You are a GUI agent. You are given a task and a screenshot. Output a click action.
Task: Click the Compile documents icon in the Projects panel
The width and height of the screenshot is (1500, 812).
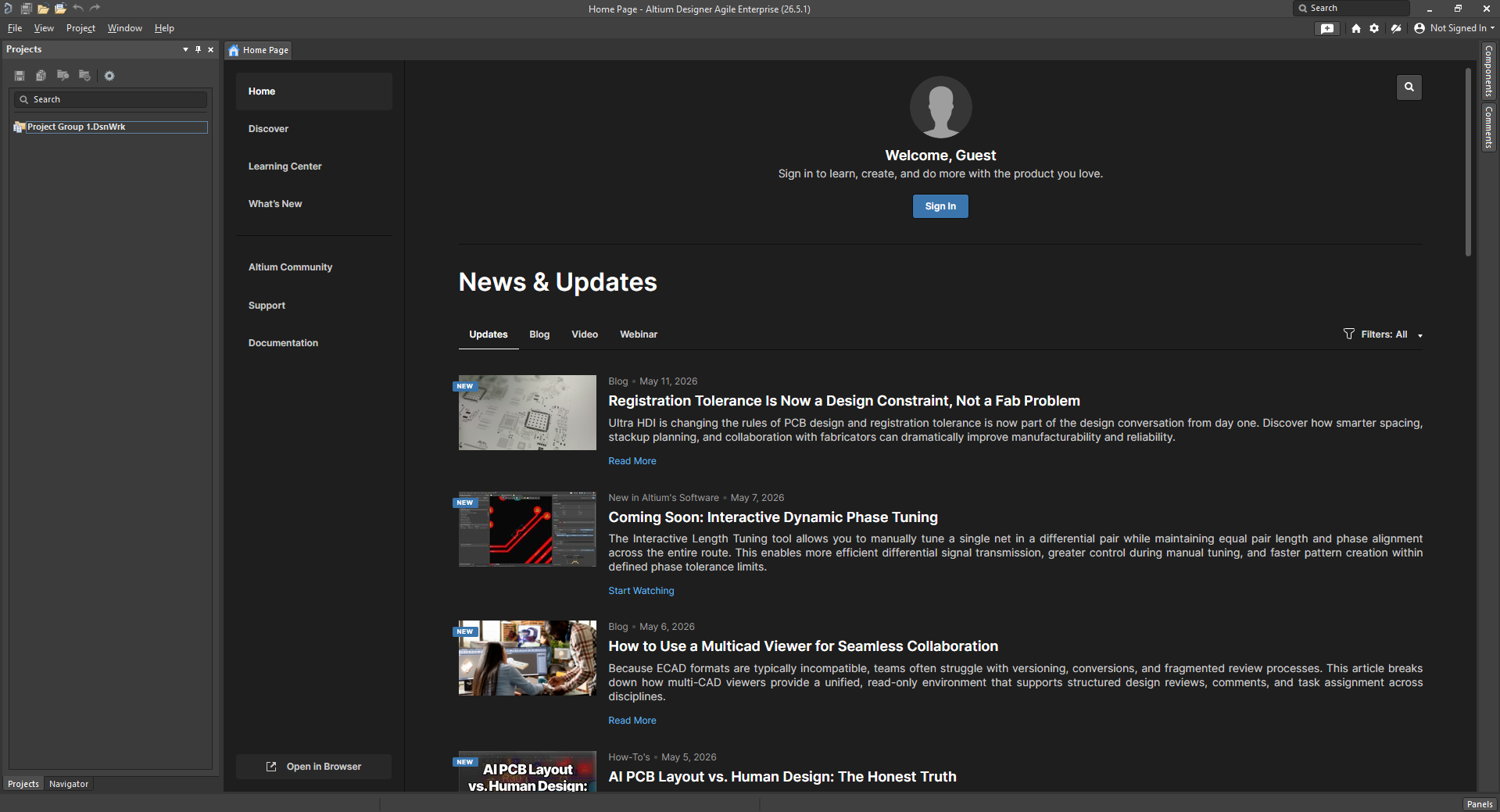[41, 76]
